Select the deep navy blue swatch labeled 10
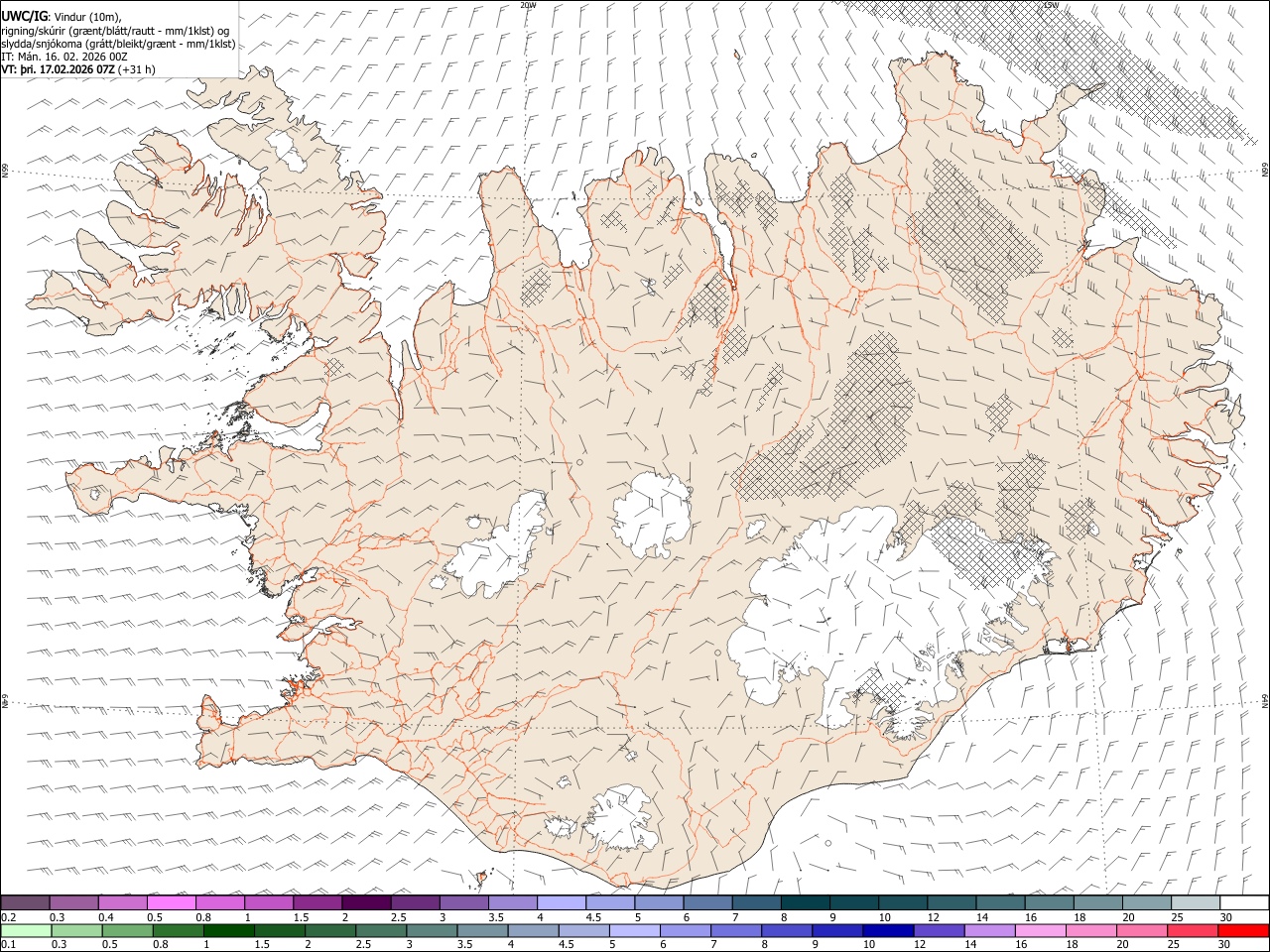This screenshot has width=1270, height=952. pos(888,930)
